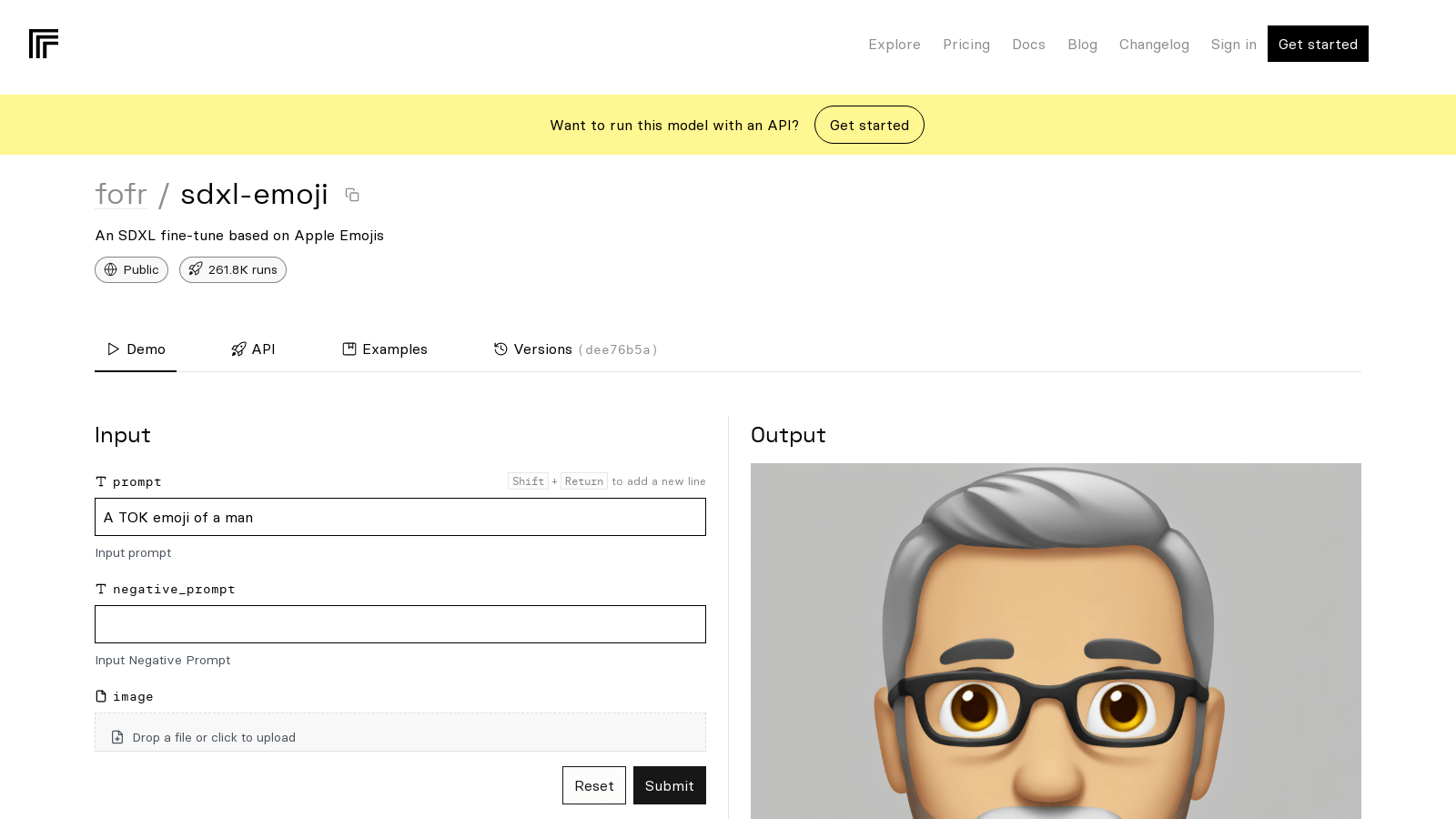Image resolution: width=1456 pixels, height=819 pixels.
Task: Copy the model name with the copy icon
Action: [352, 195]
